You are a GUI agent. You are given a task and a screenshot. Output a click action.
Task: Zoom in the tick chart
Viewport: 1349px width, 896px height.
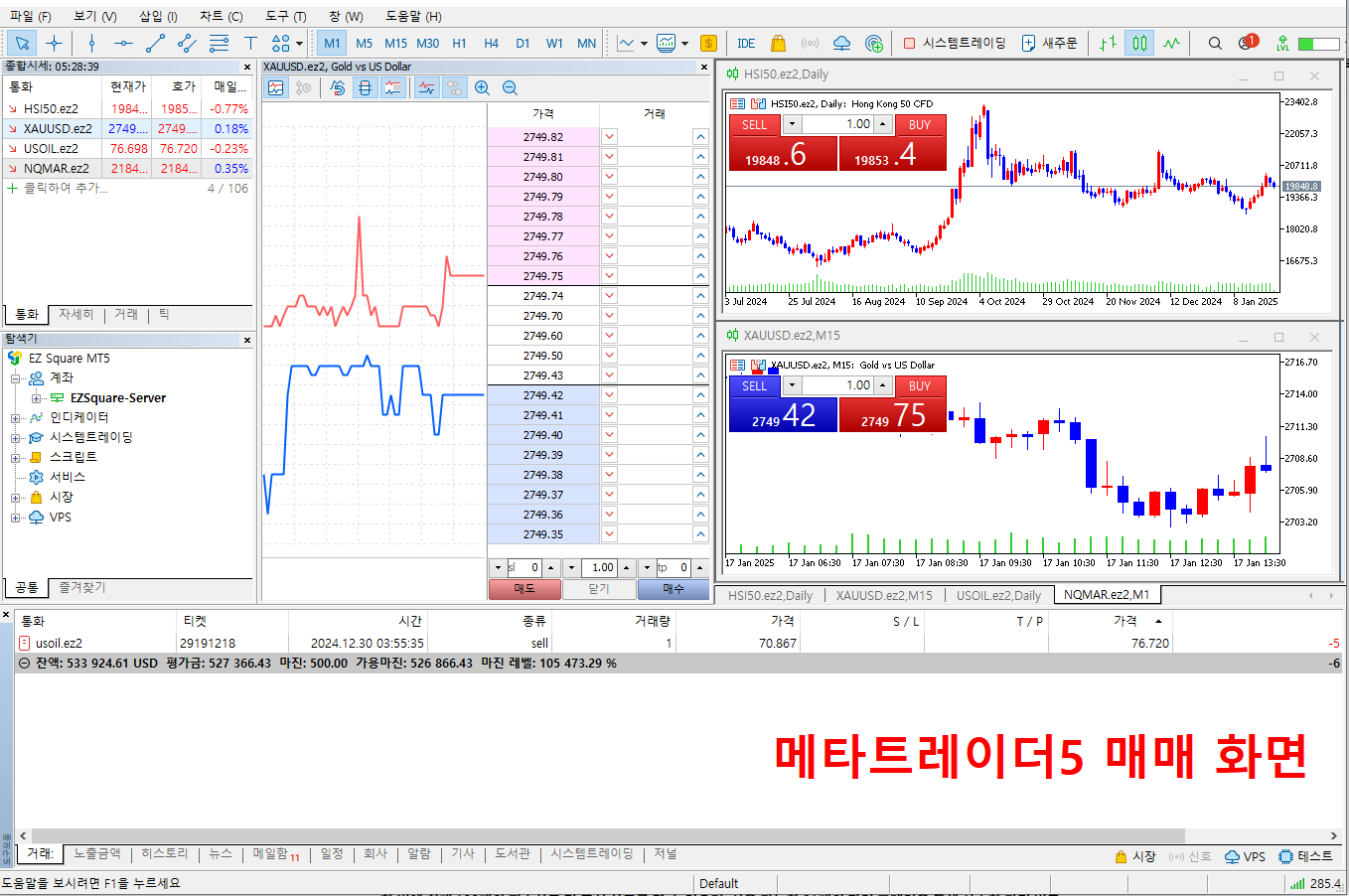click(x=482, y=87)
